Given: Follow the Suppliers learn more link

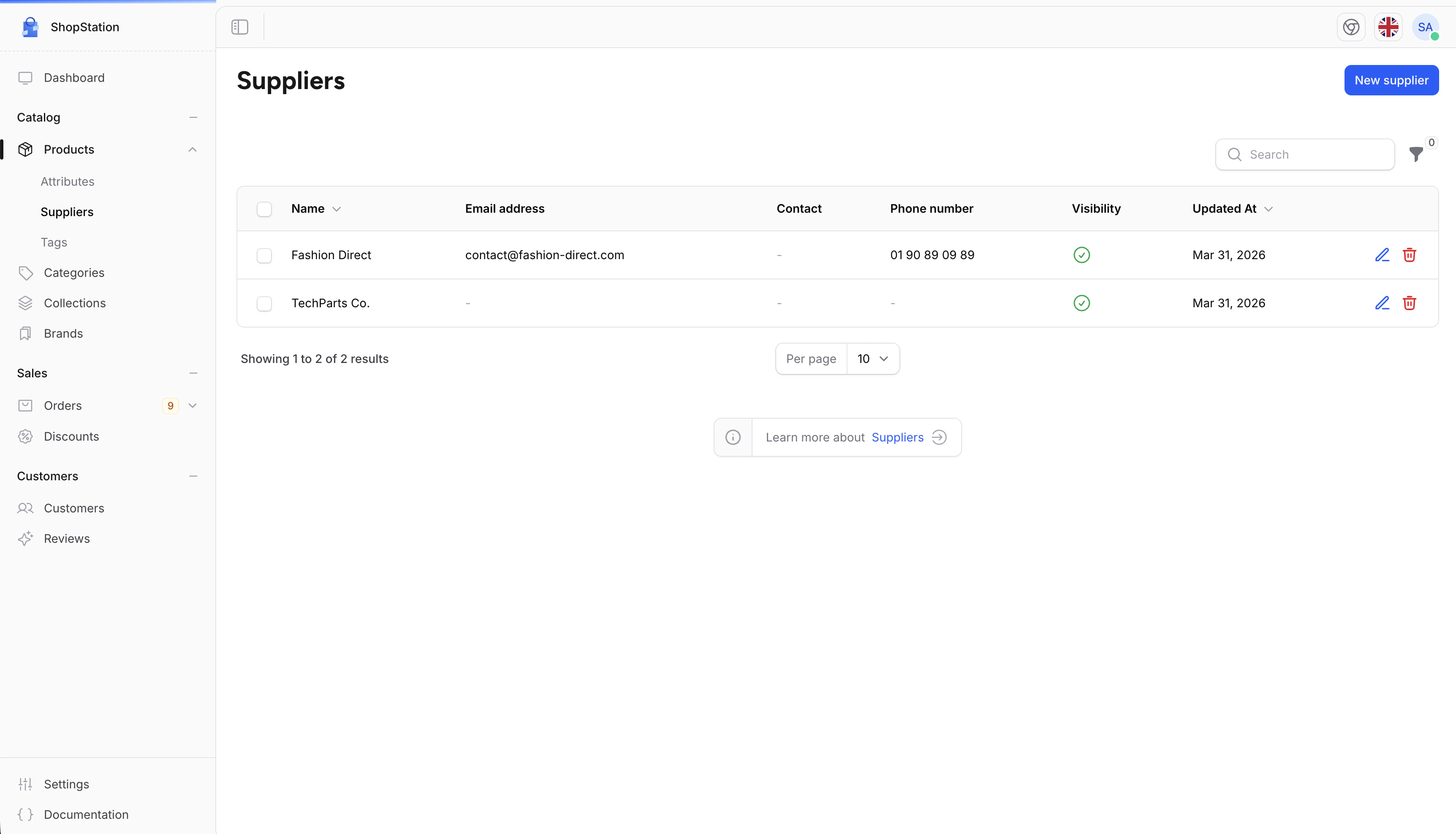Looking at the screenshot, I should (x=897, y=438).
